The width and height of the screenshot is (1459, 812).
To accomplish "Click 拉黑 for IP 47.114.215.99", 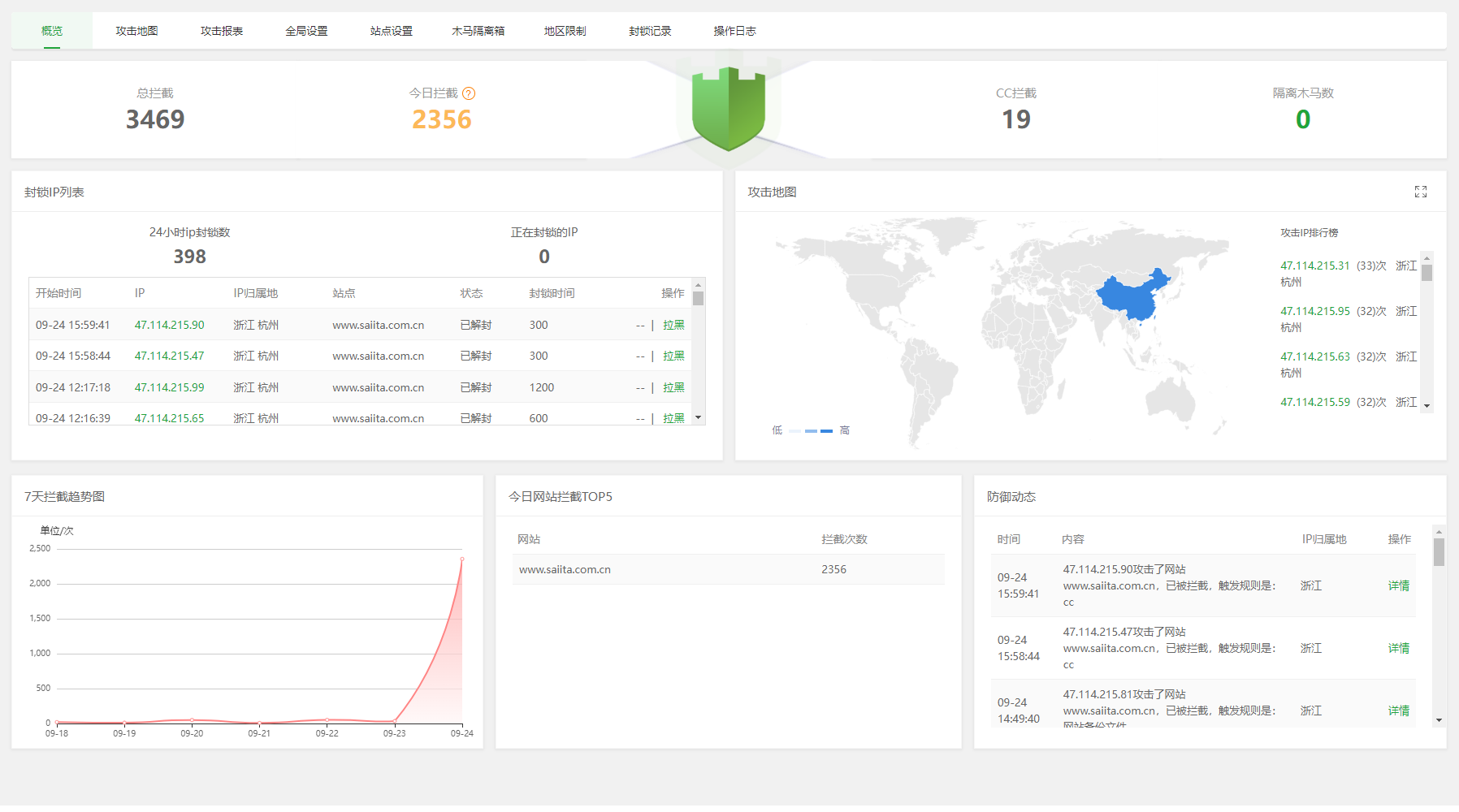I will (673, 387).
